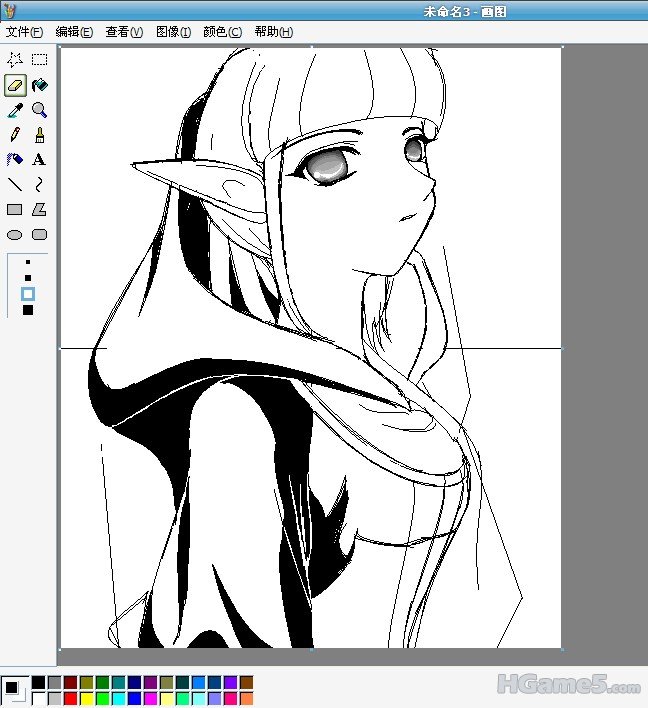The height and width of the screenshot is (708, 648).
Task: Click the canvas bottom-right corner resize handle
Action: coord(562,649)
